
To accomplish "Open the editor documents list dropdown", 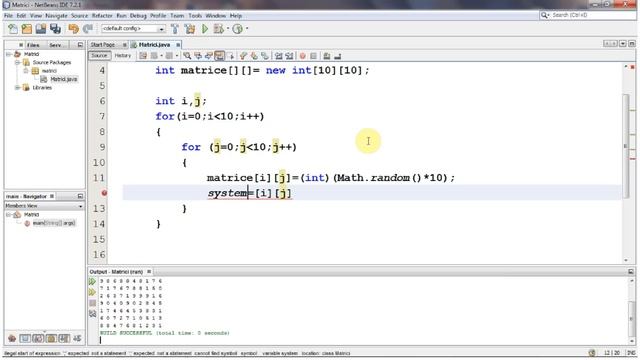I will pos(623,44).
